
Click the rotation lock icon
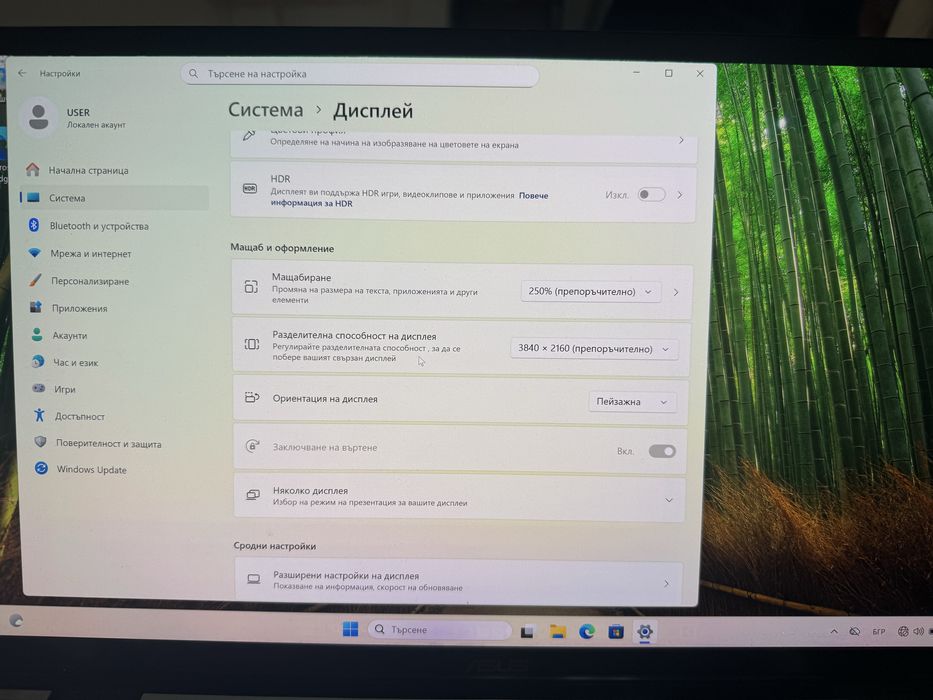[252, 446]
